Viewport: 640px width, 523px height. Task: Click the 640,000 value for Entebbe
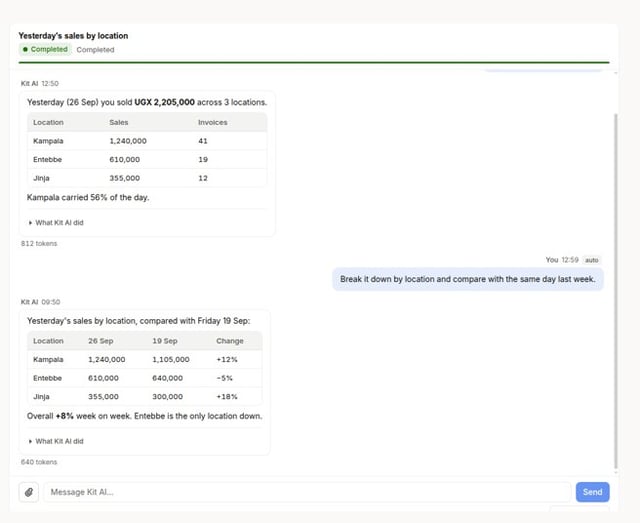(167, 378)
